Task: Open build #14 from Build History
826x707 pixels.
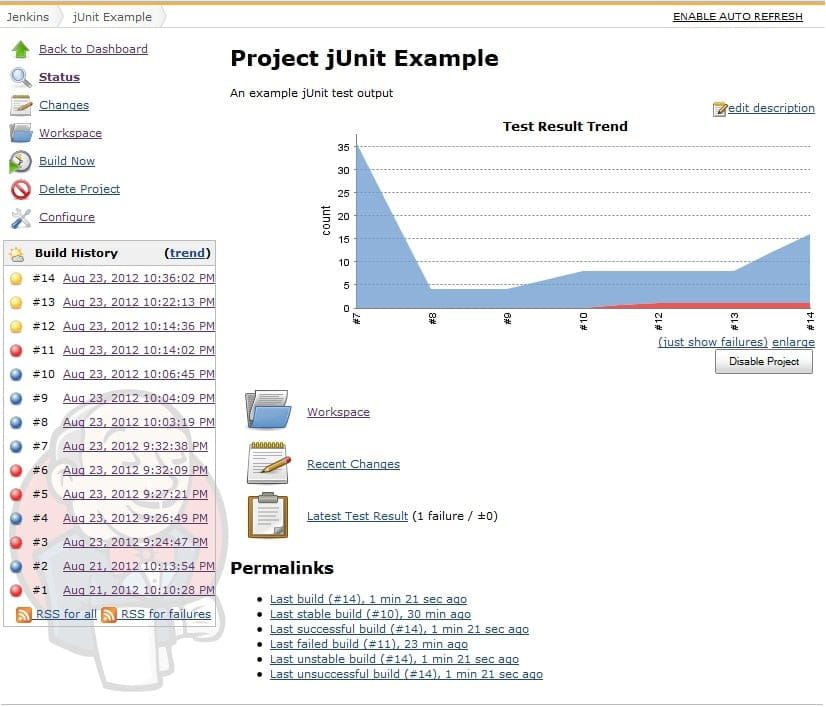Action: (x=138, y=278)
